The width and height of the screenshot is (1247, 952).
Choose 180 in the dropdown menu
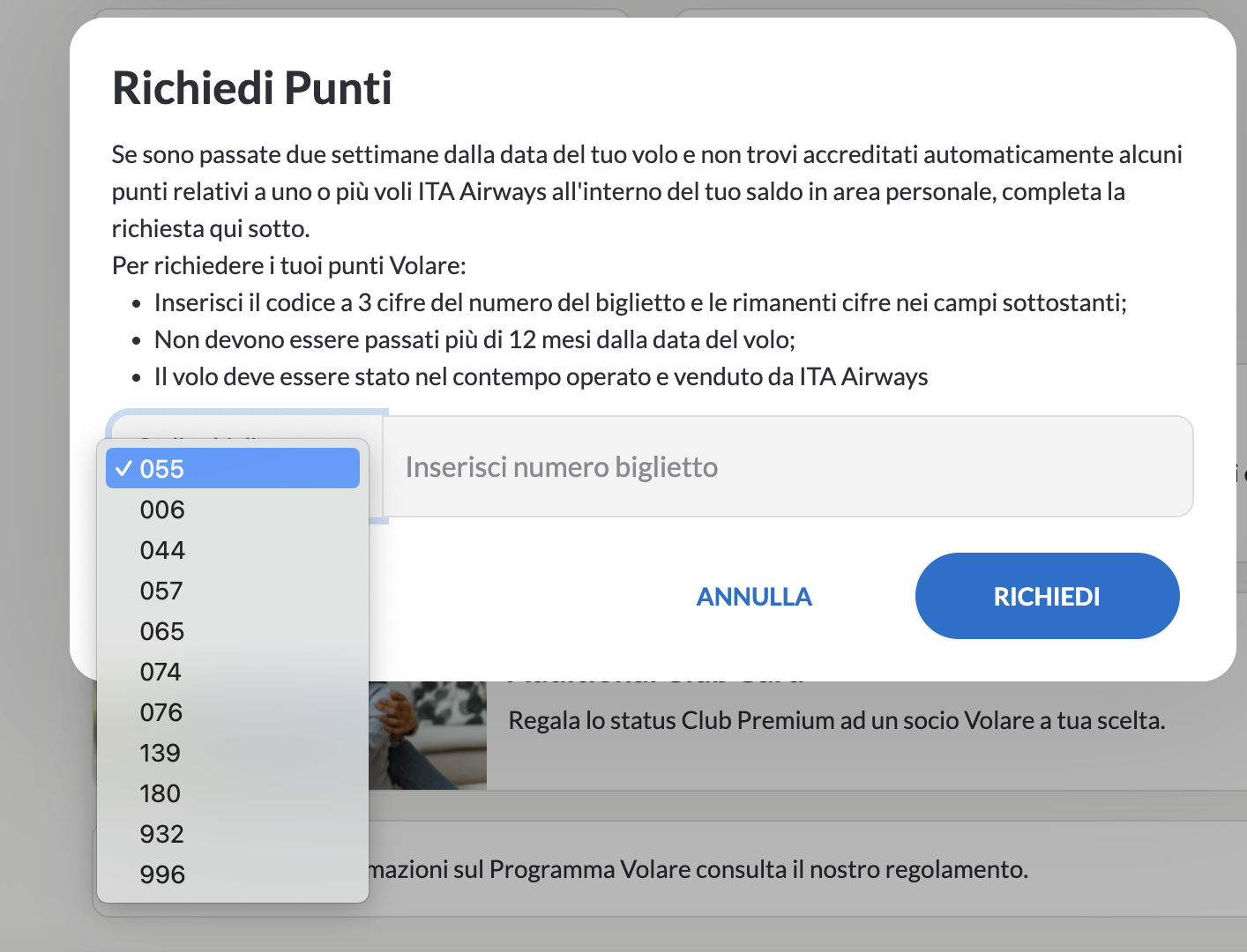[x=161, y=793]
